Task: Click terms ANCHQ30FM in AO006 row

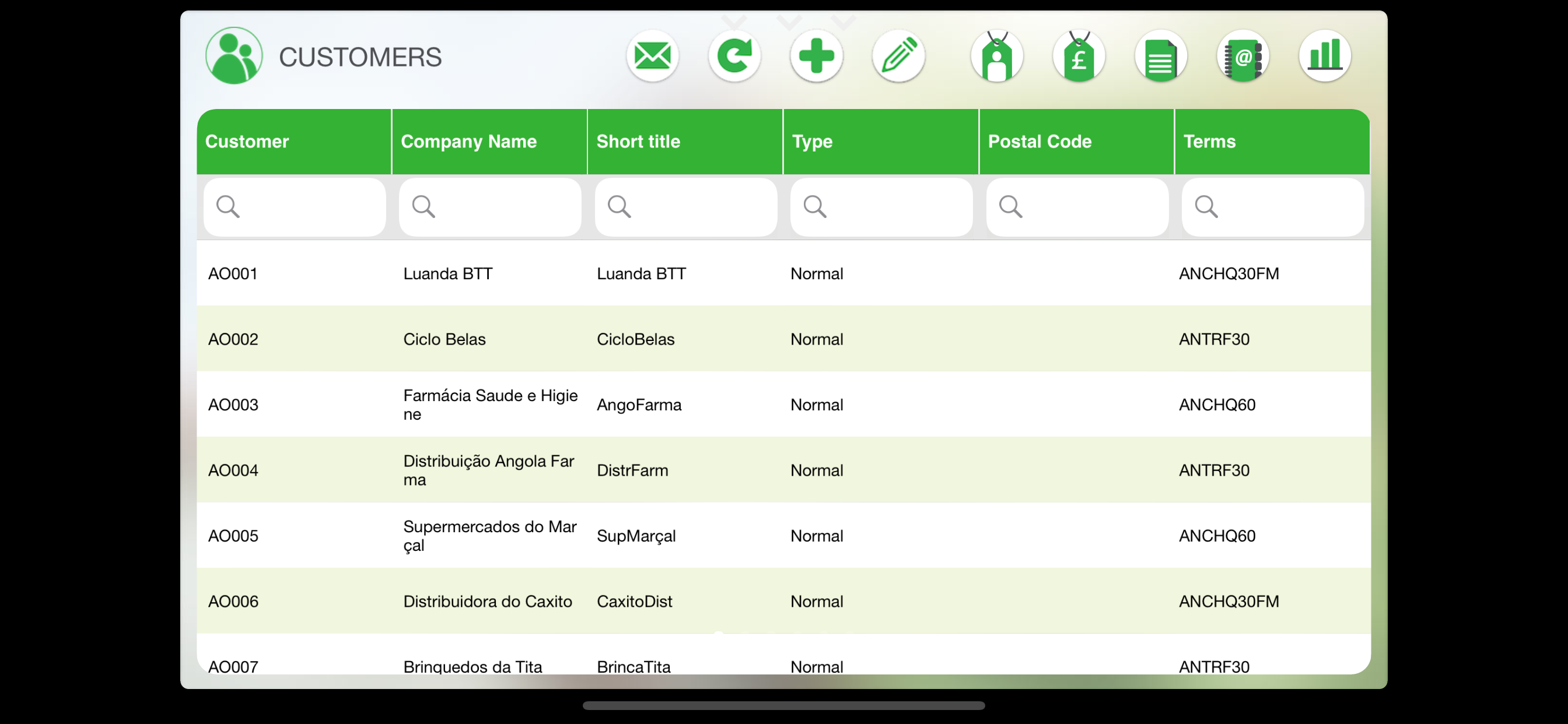Action: [x=1228, y=602]
